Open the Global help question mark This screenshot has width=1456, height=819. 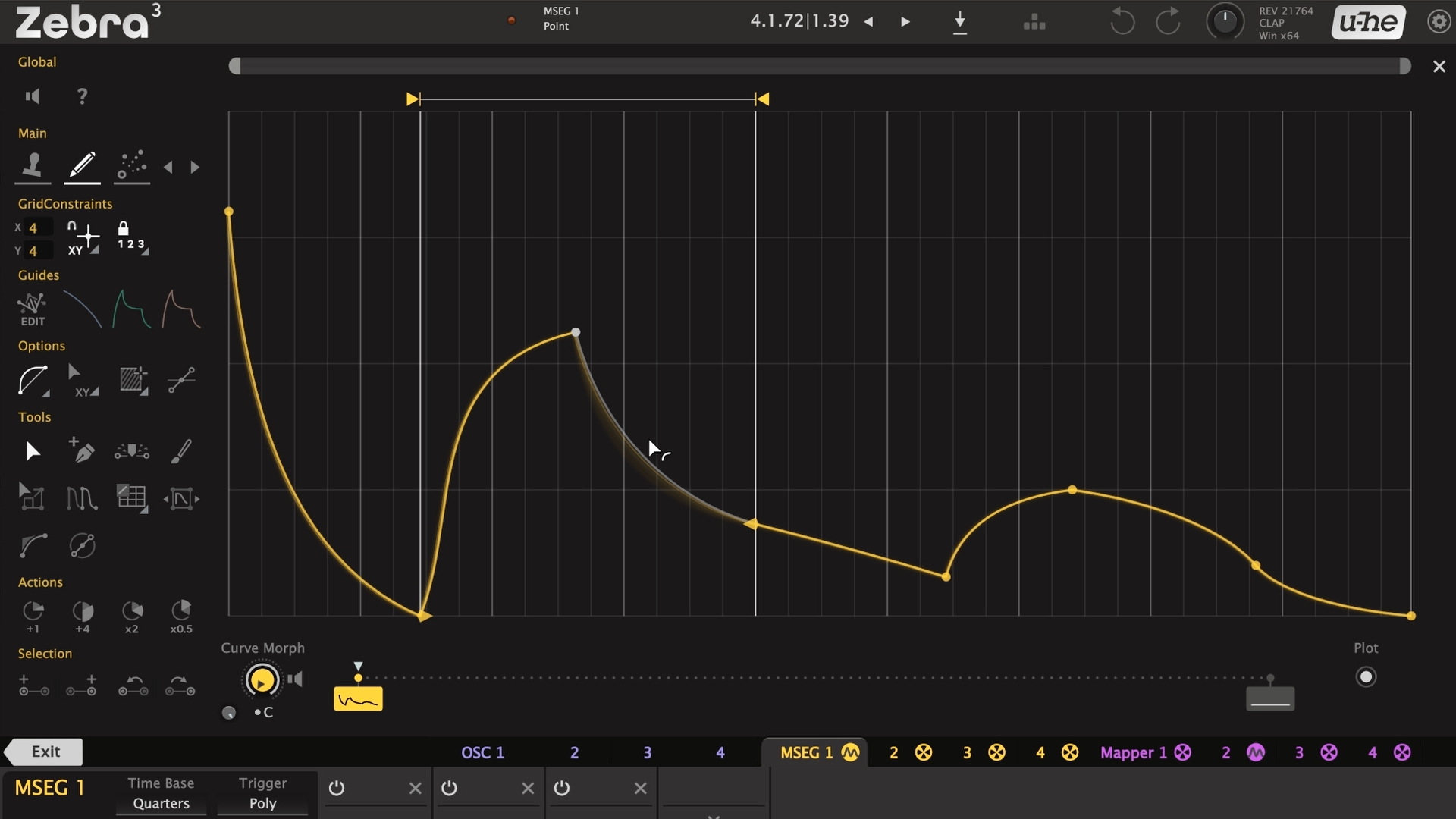(x=82, y=96)
